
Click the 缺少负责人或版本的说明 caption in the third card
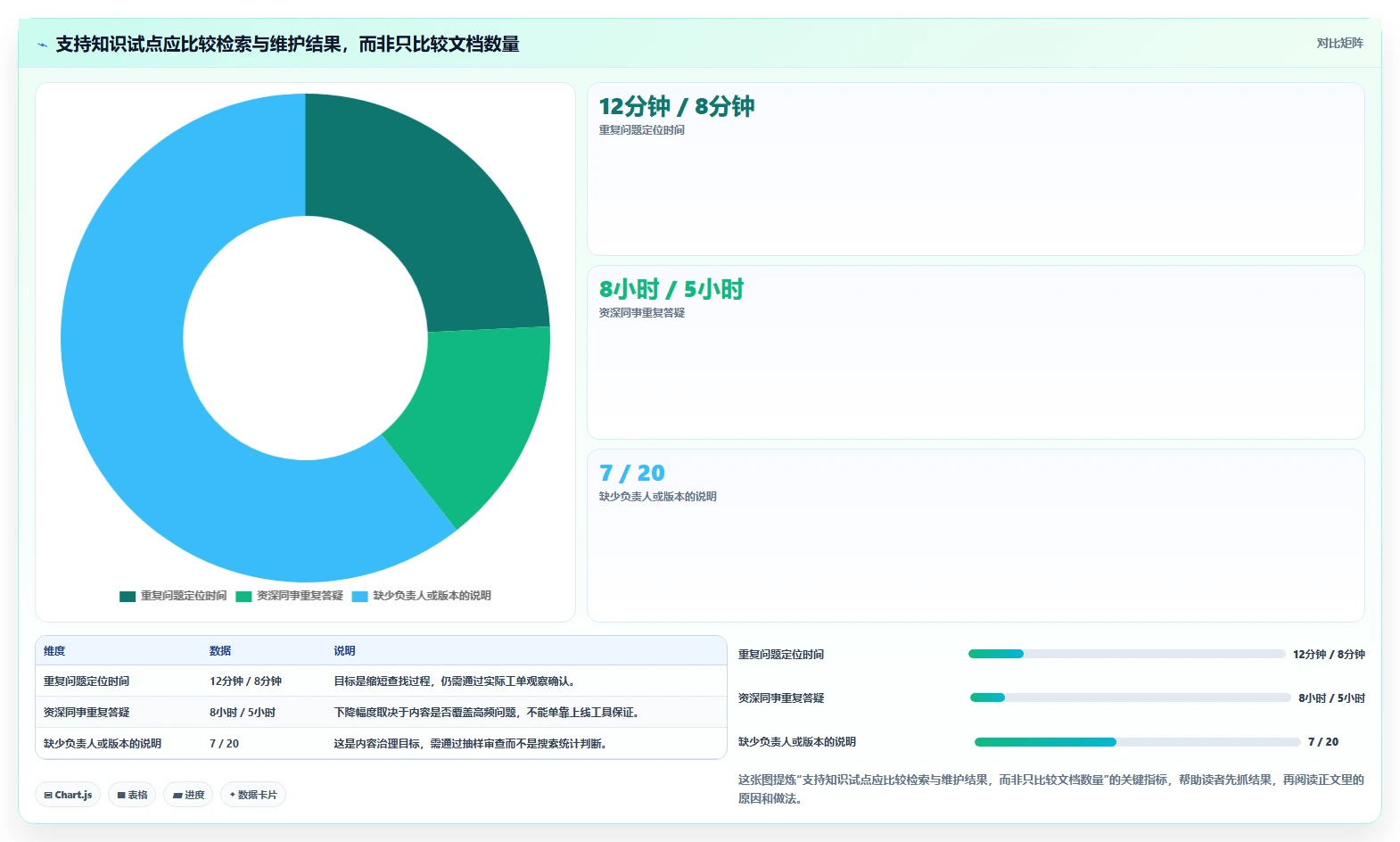tap(658, 497)
